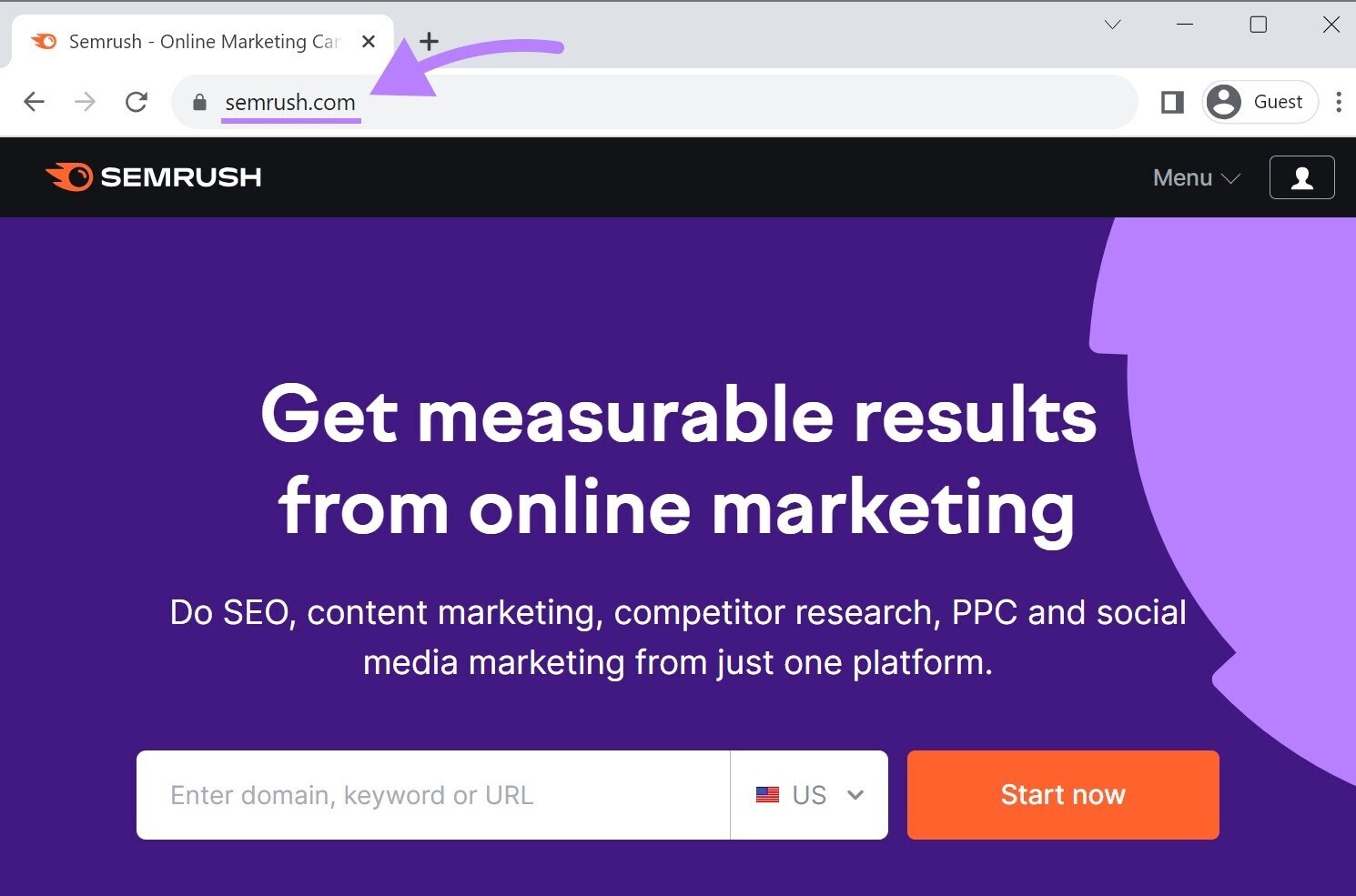The width and height of the screenshot is (1356, 896).
Task: Click the Semrush logo in header
Action: pyautogui.click(x=154, y=176)
